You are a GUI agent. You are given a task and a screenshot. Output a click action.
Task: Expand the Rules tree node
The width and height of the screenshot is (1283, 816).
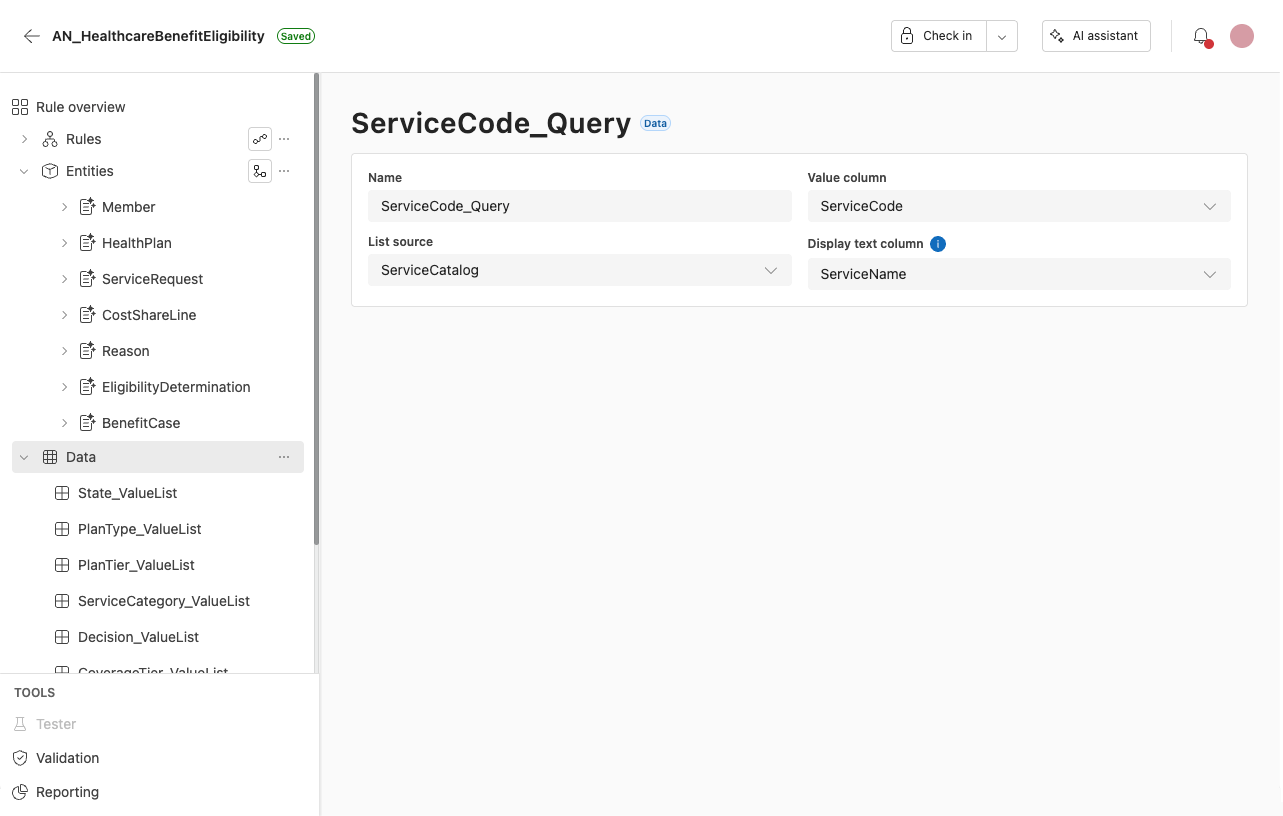click(24, 139)
